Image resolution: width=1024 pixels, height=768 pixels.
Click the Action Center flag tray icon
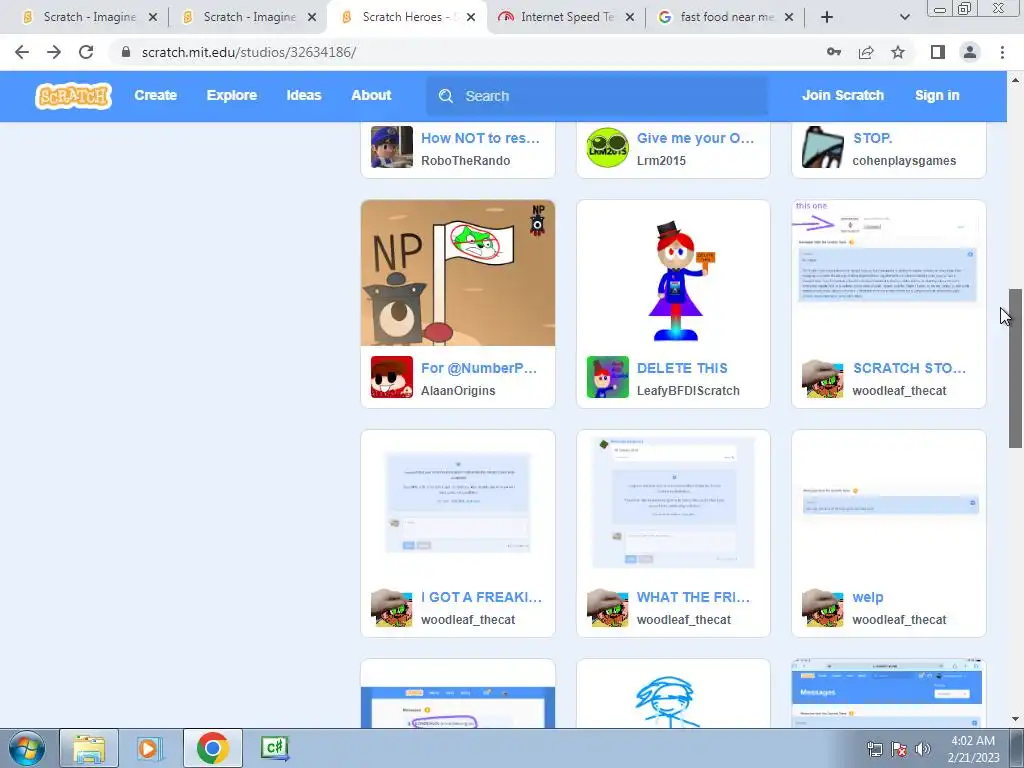pyautogui.click(x=899, y=749)
